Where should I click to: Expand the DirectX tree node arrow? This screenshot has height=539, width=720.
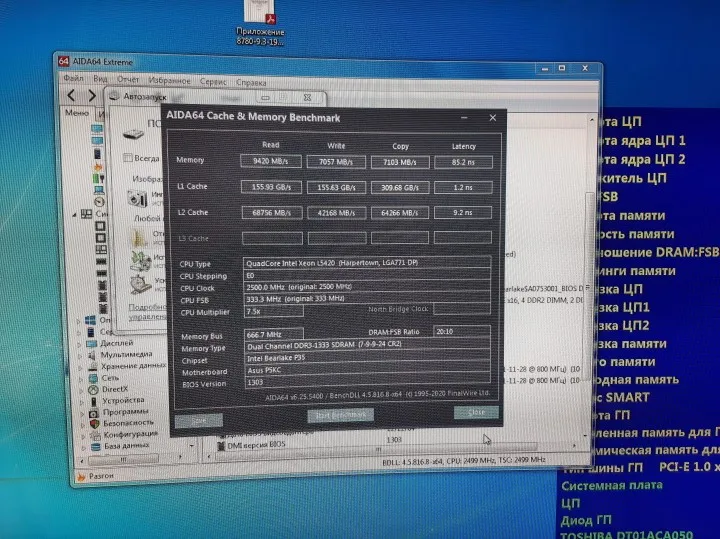(81, 390)
